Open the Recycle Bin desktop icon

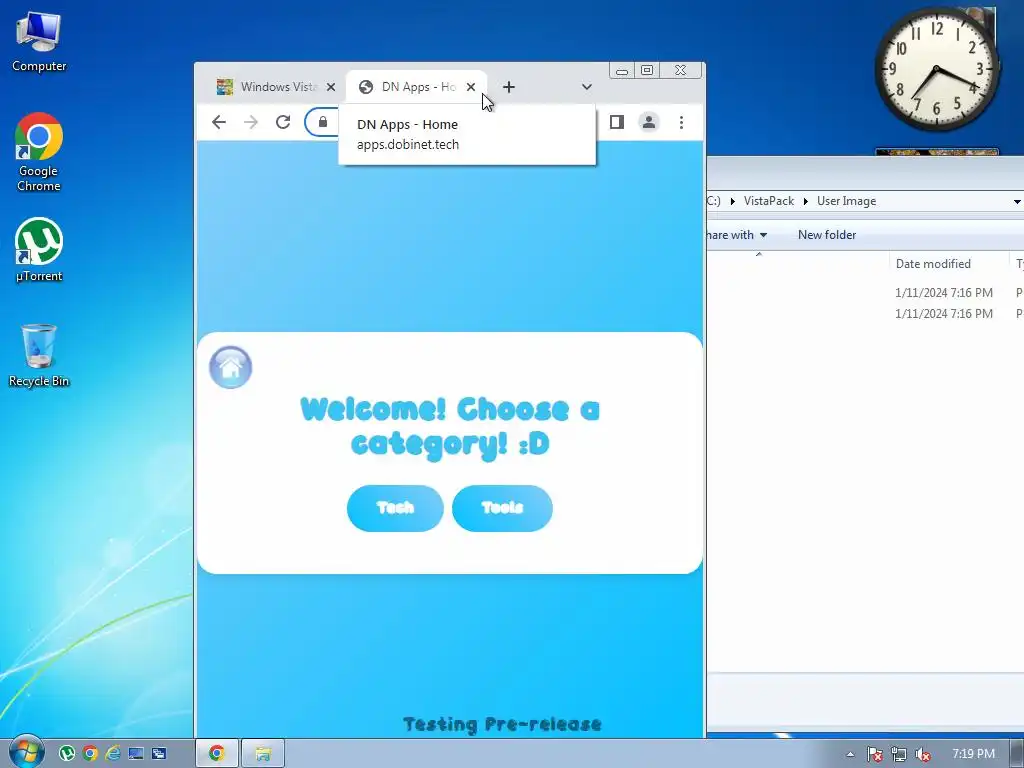point(39,355)
